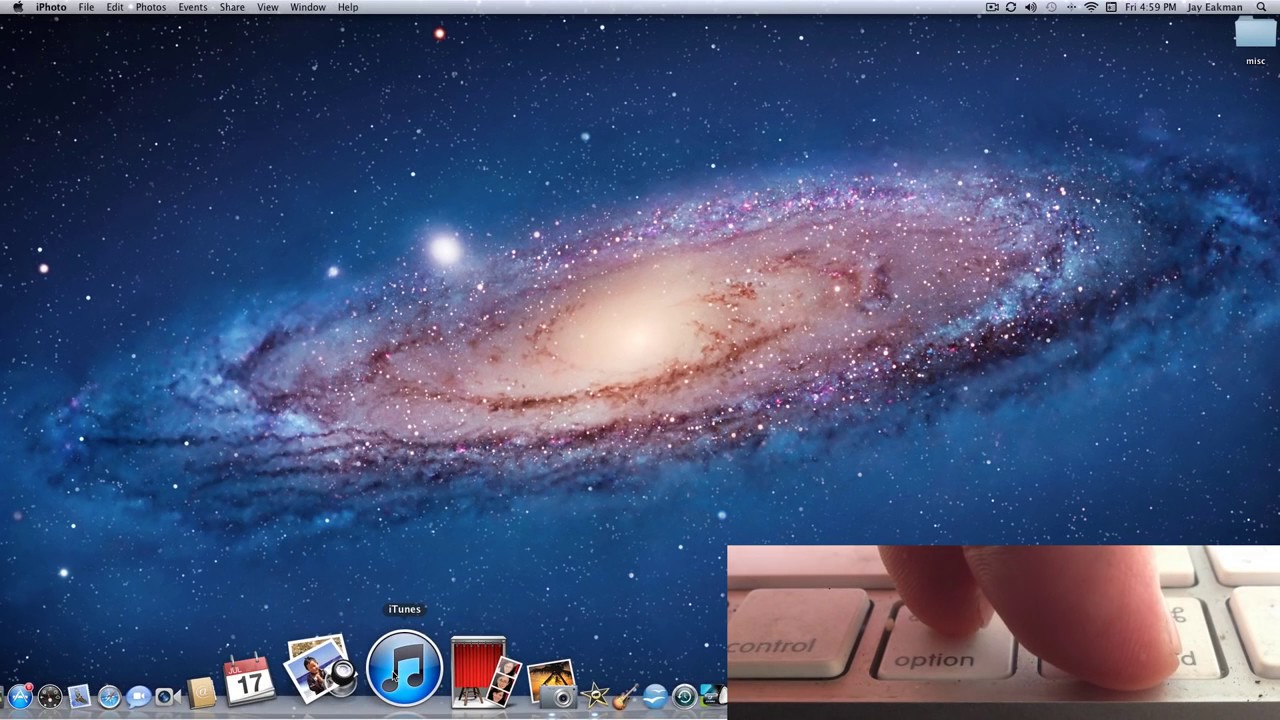
Task: Open the blue bird app in dock
Action: [x=655, y=696]
